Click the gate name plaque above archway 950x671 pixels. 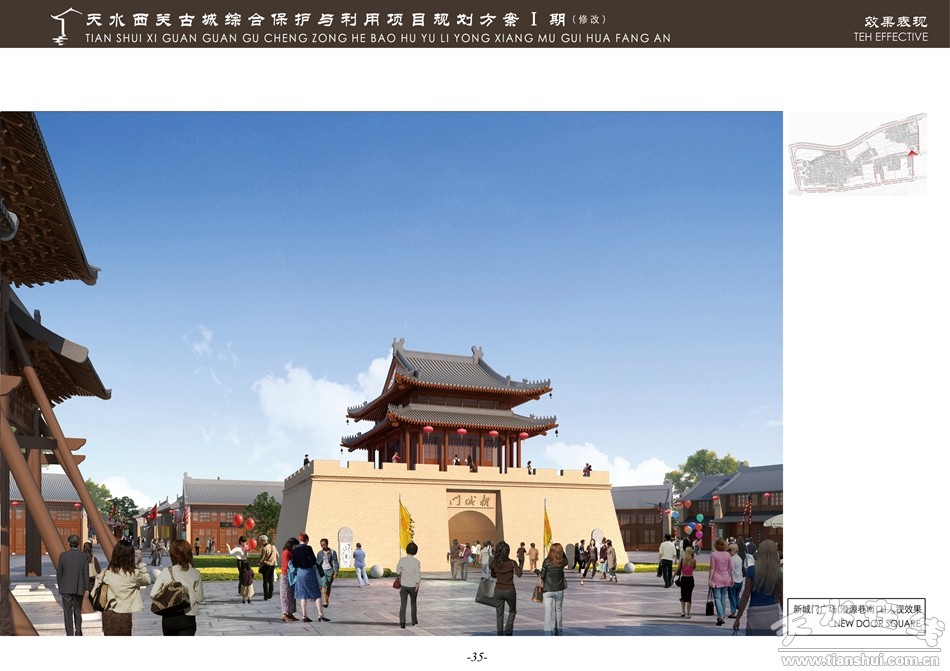pos(471,499)
